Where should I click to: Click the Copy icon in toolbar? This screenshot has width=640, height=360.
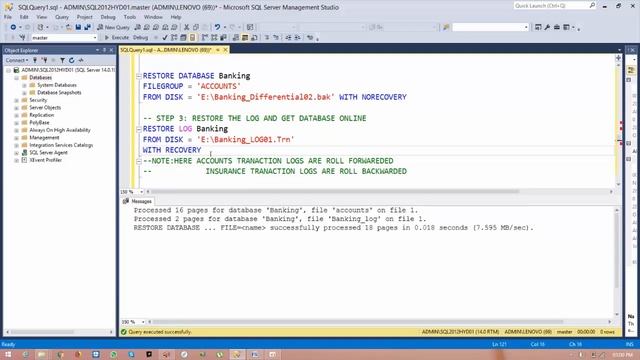[x=196, y=27]
